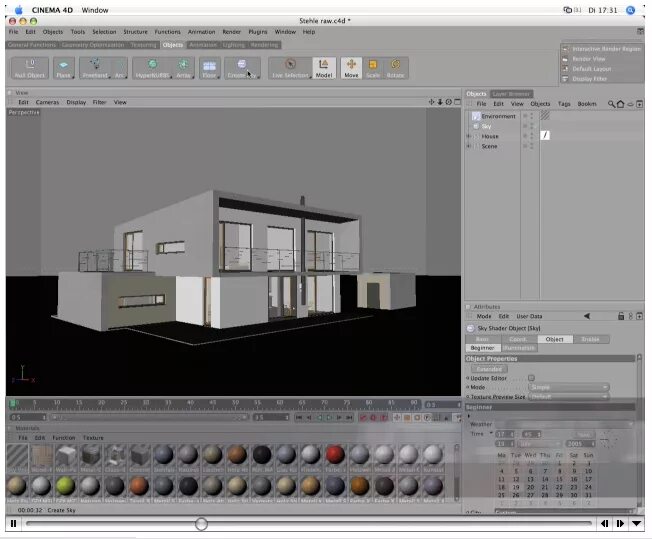Switch to Model mode
Image resolution: width=652 pixels, height=539 pixels.
click(x=324, y=68)
